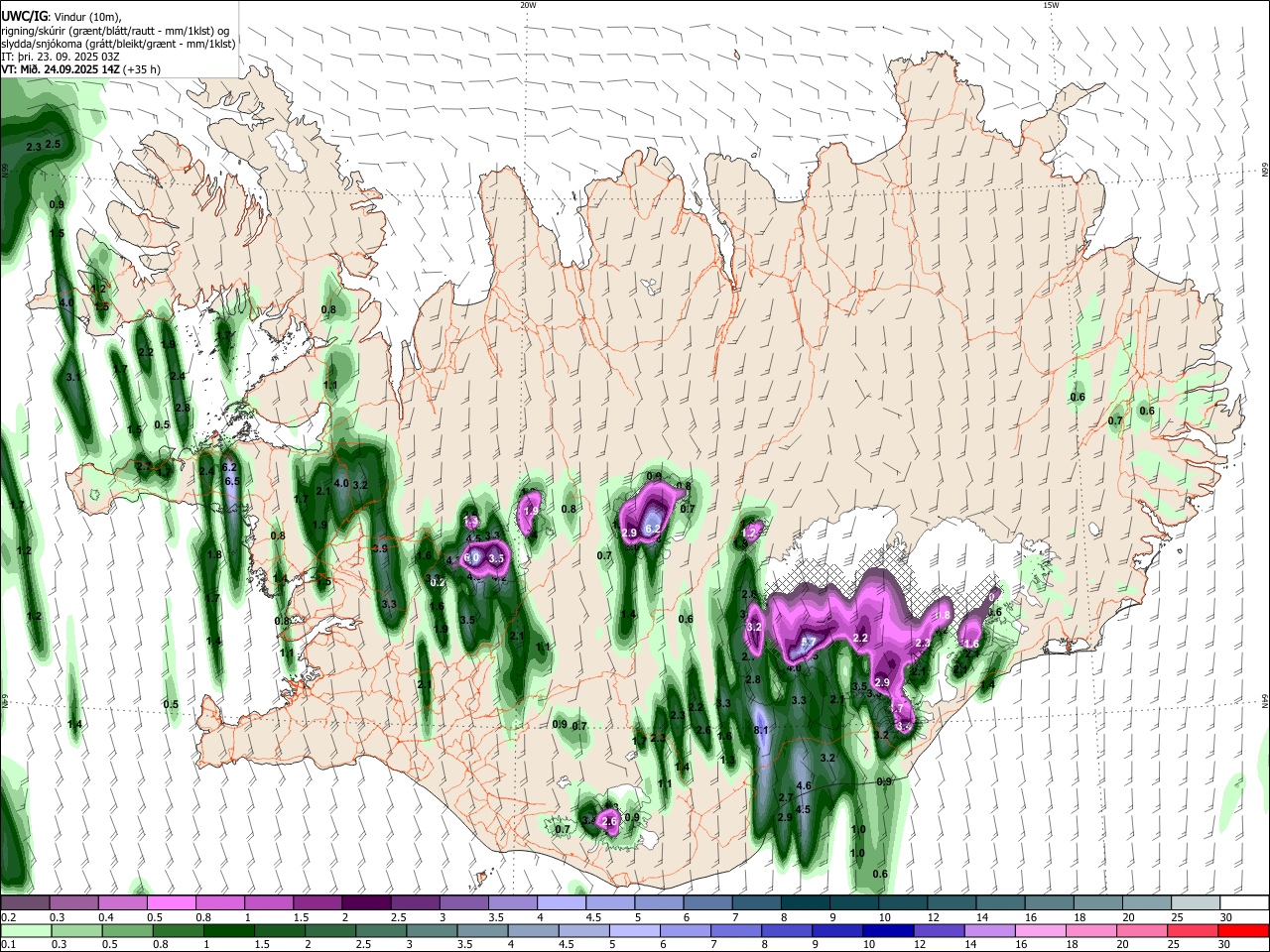Select the bright red rain-scale swatch labeled 30

(1243, 931)
